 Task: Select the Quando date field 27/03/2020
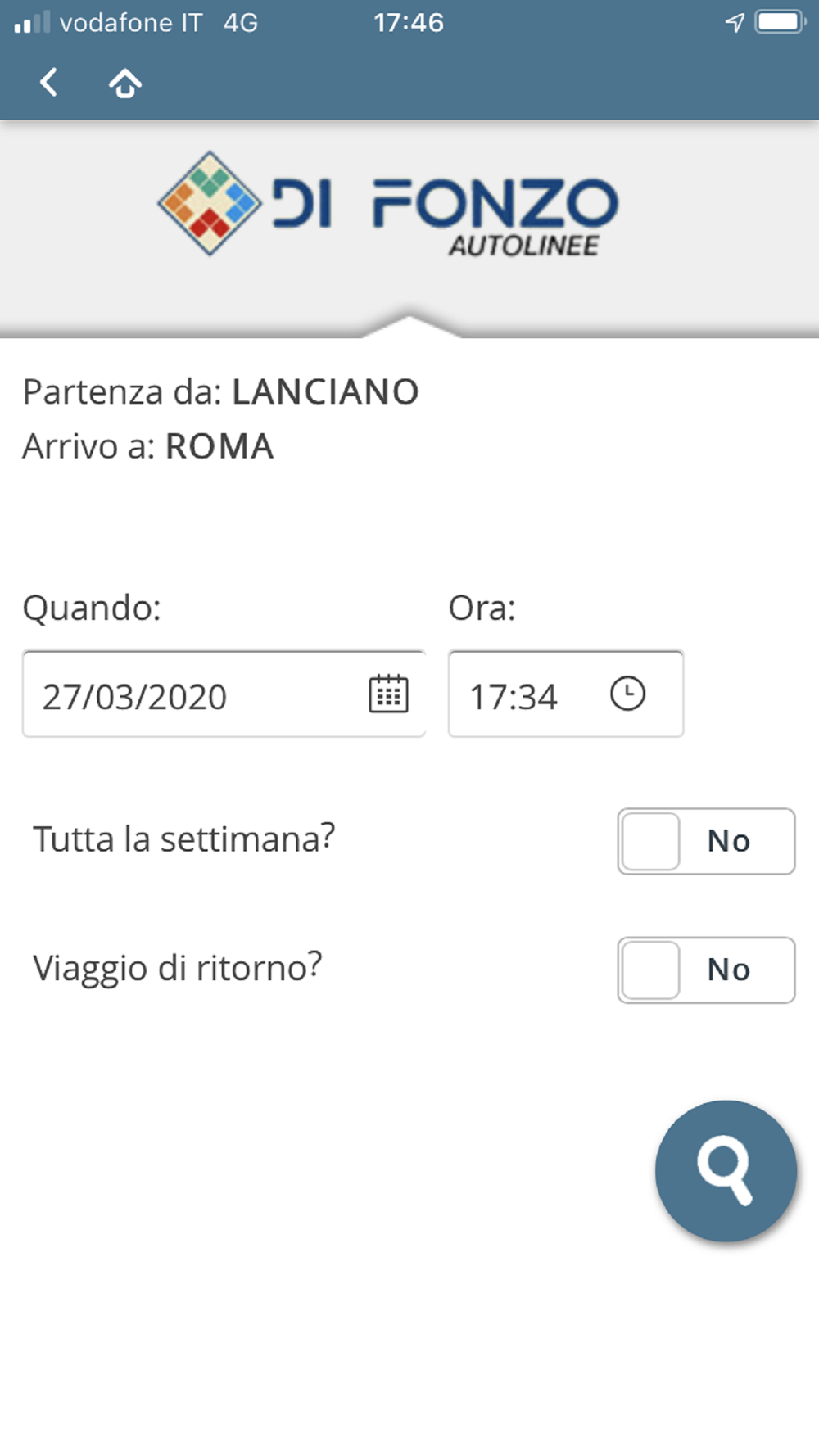[197, 695]
